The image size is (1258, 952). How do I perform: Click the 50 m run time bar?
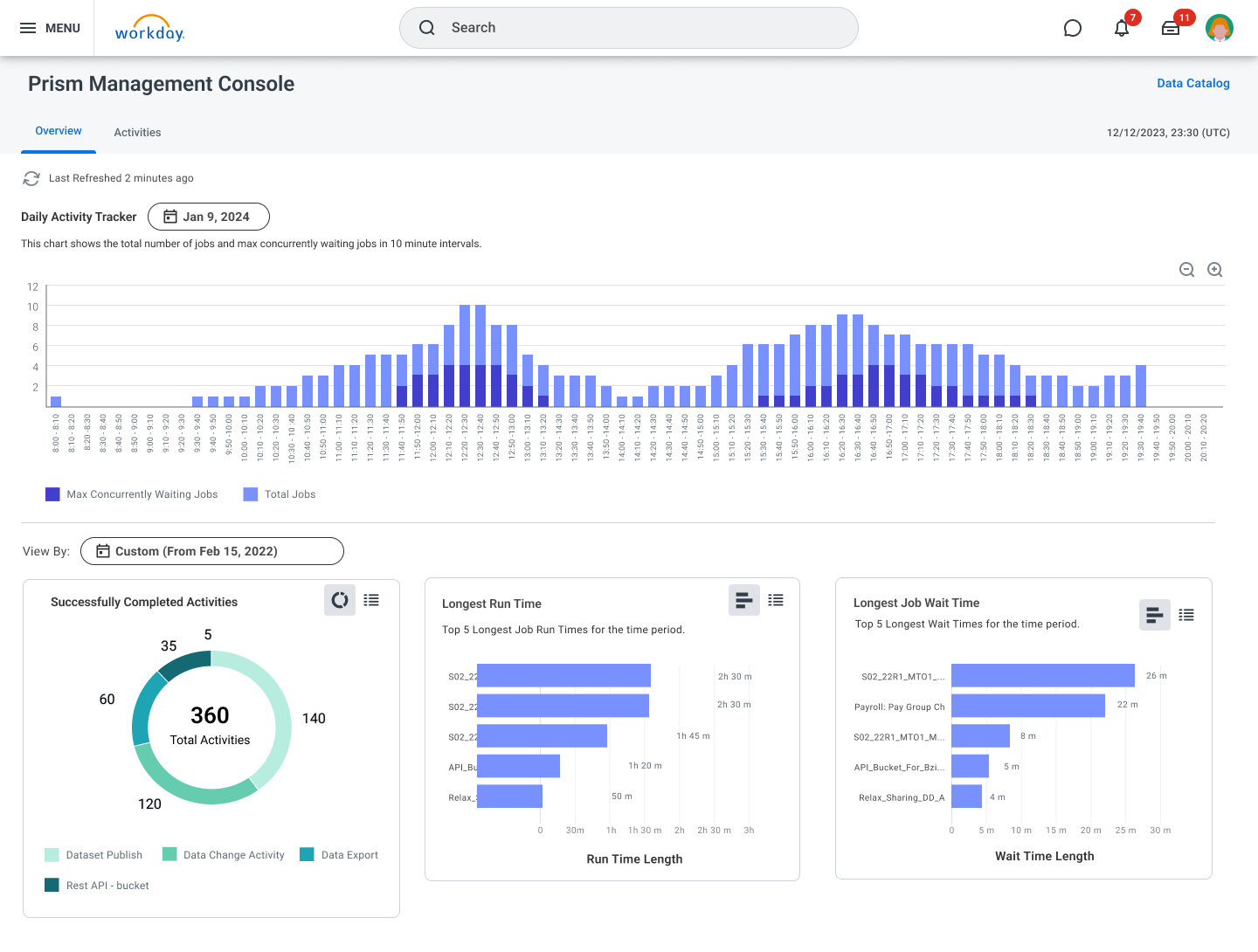[x=509, y=797]
